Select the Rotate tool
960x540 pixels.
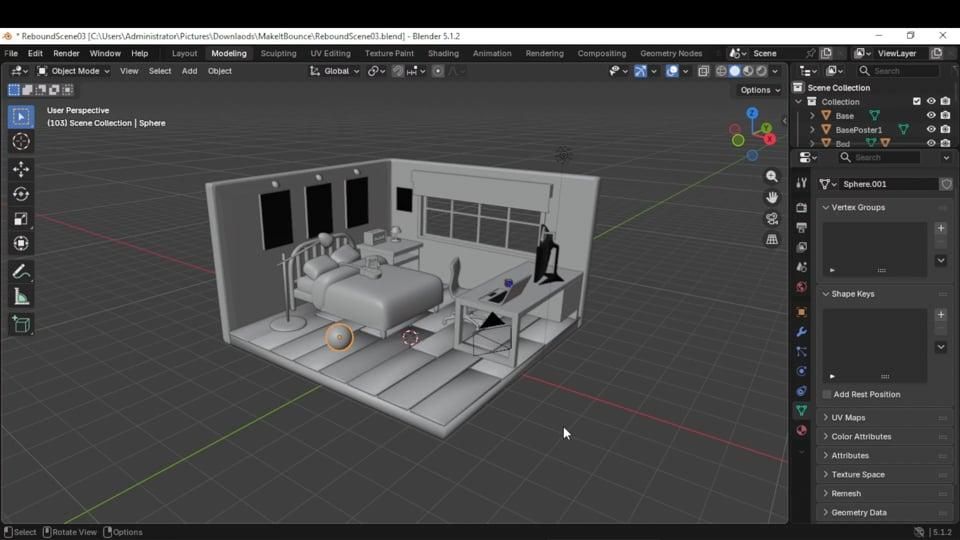[x=21, y=194]
